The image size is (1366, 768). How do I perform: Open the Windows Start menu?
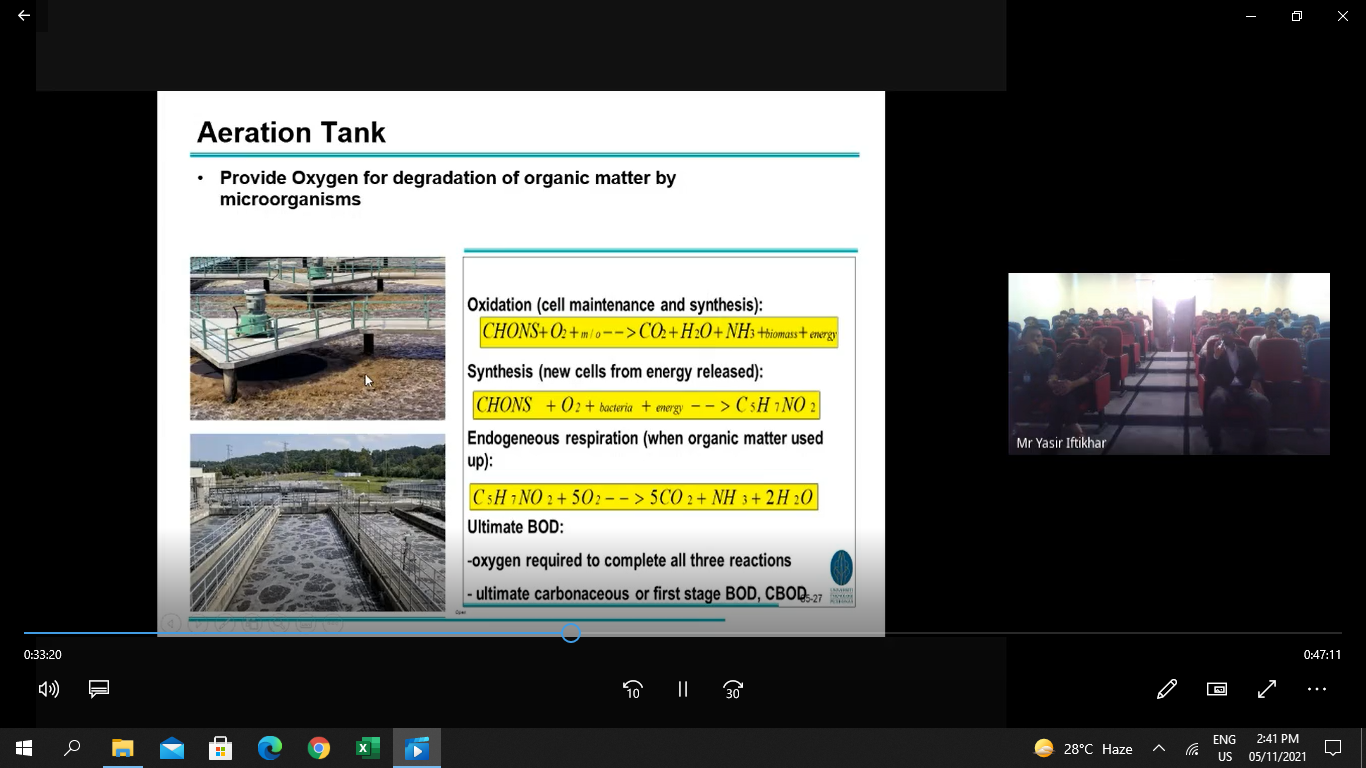pos(24,748)
